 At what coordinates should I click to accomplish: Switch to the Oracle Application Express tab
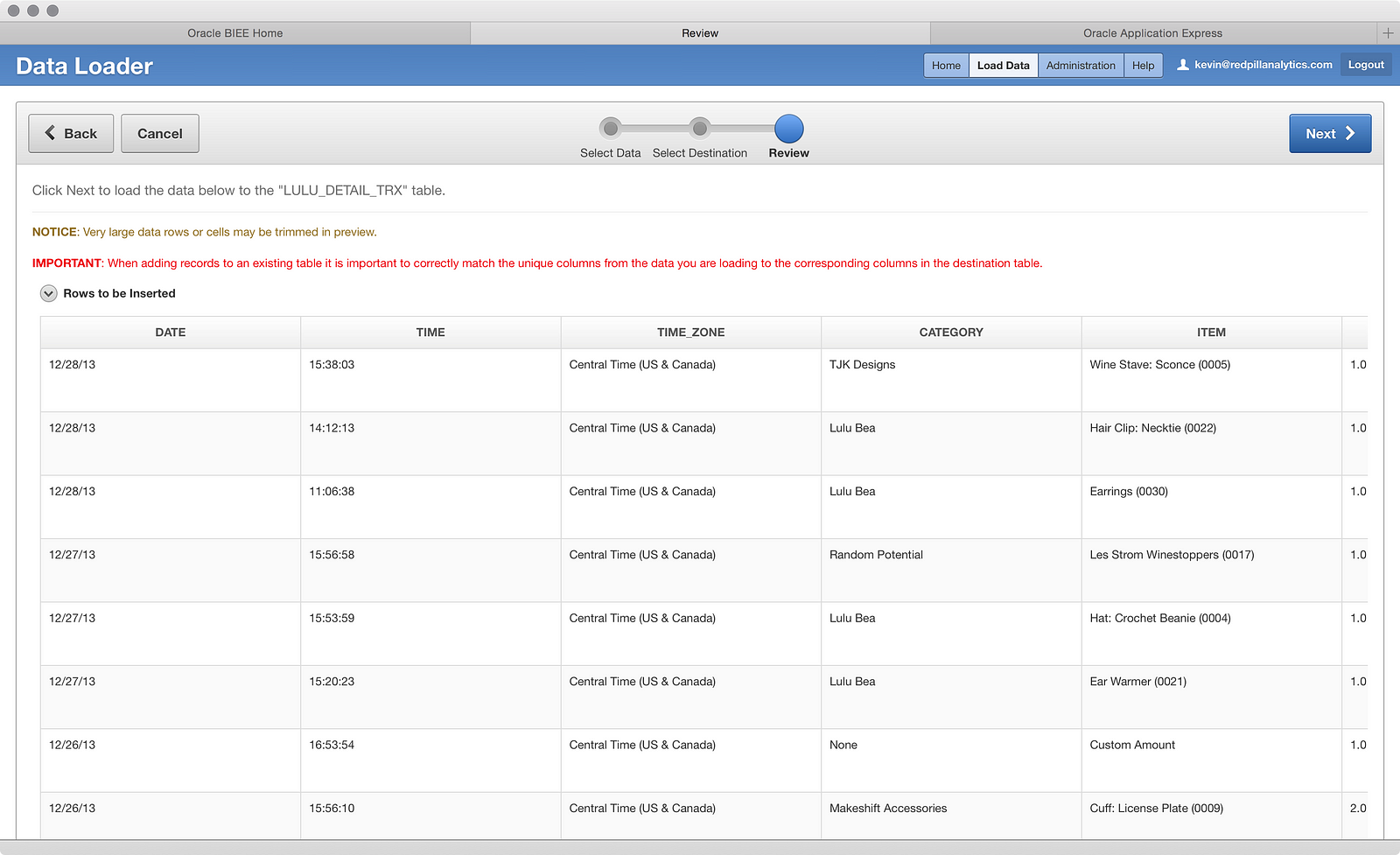pyautogui.click(x=1152, y=33)
